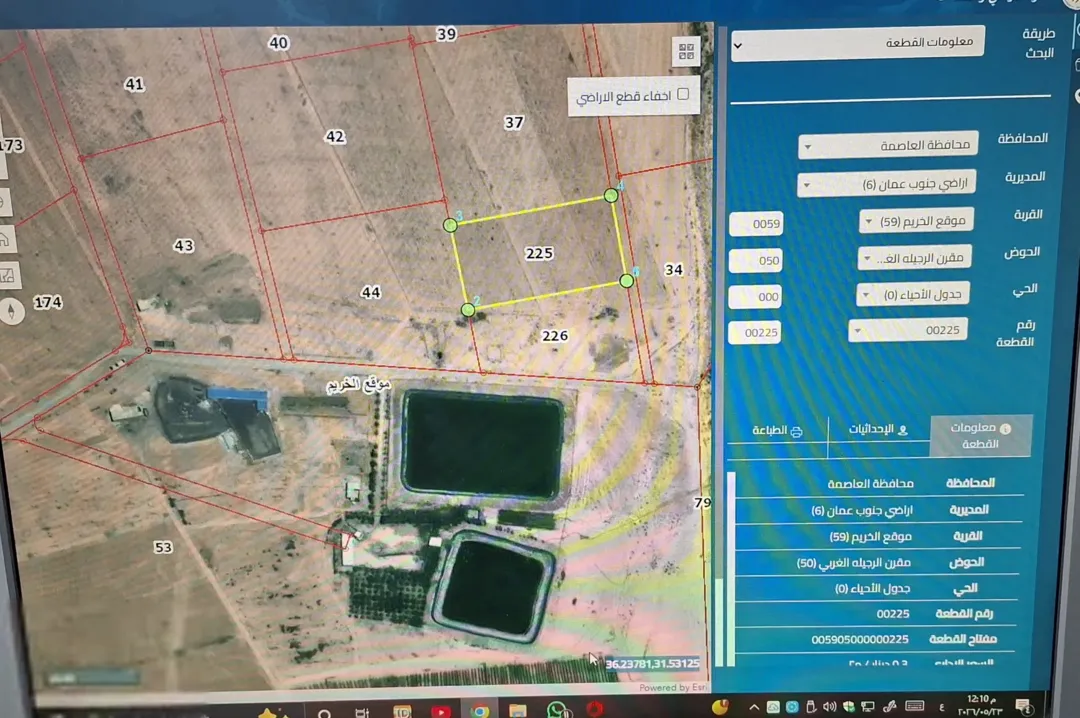Launch WhatsApp from the taskbar
1080x718 pixels.
click(557, 710)
